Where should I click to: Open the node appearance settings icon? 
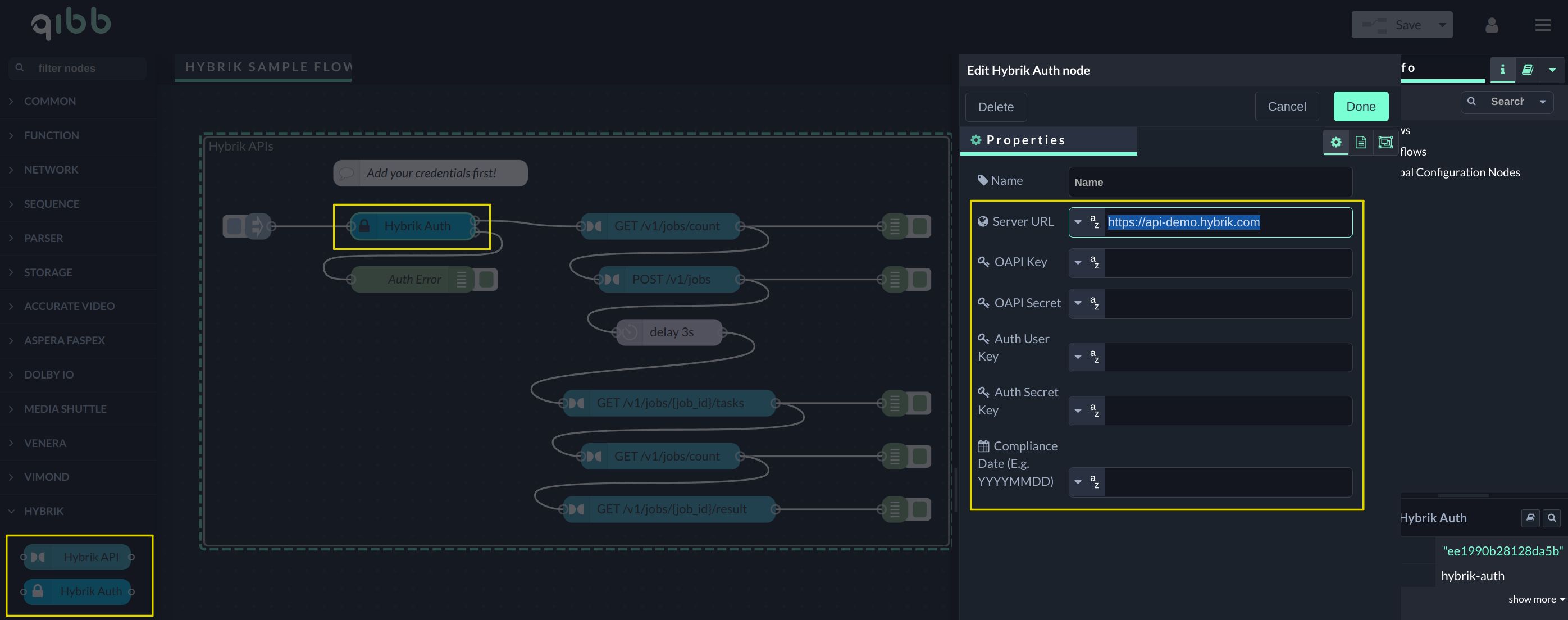(1385, 142)
